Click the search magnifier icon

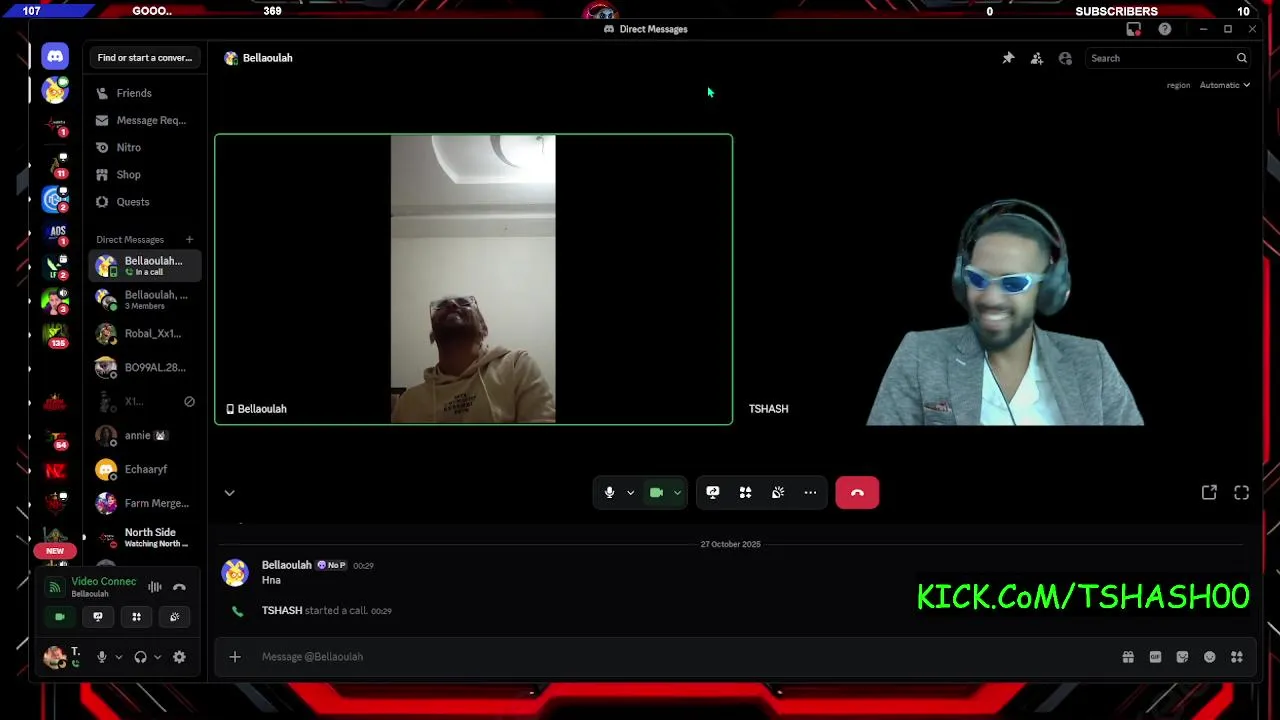coord(1242,58)
